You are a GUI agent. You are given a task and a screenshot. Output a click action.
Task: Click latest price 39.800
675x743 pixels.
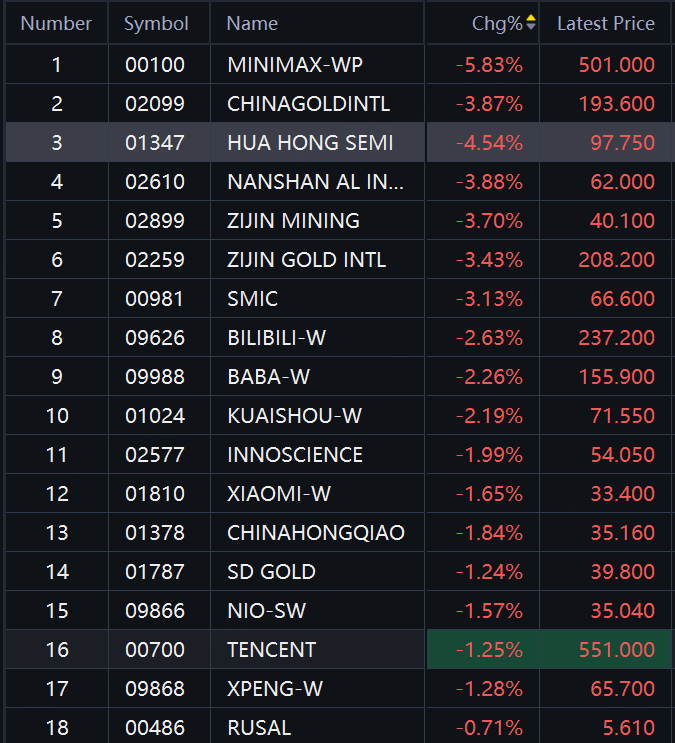click(x=622, y=572)
